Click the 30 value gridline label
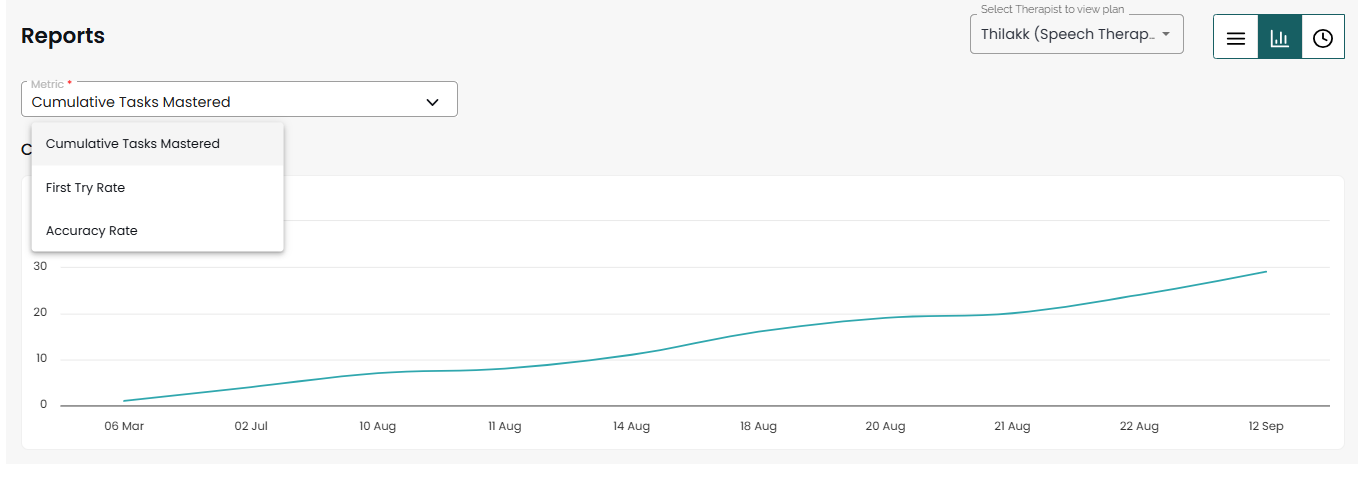This screenshot has width=1360, height=490. (x=40, y=266)
